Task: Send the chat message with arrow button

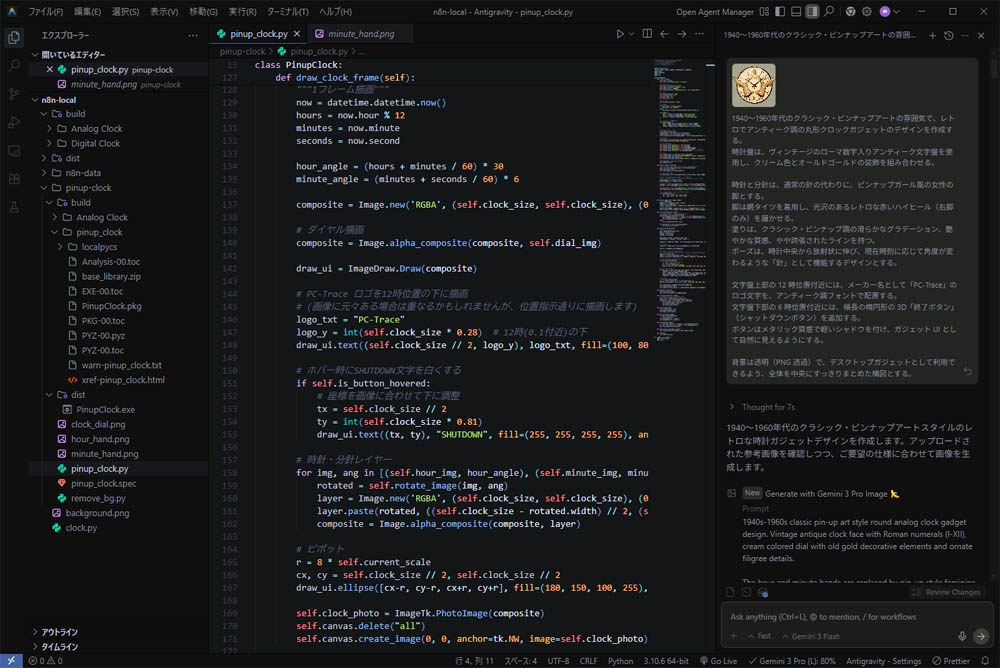Action: [x=981, y=636]
